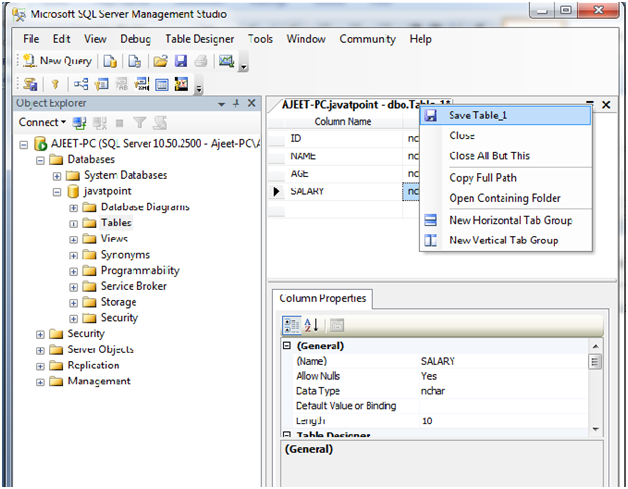This screenshot has height=489, width=628.
Task: Click the Analysis Services query icon
Action: [x=135, y=61]
